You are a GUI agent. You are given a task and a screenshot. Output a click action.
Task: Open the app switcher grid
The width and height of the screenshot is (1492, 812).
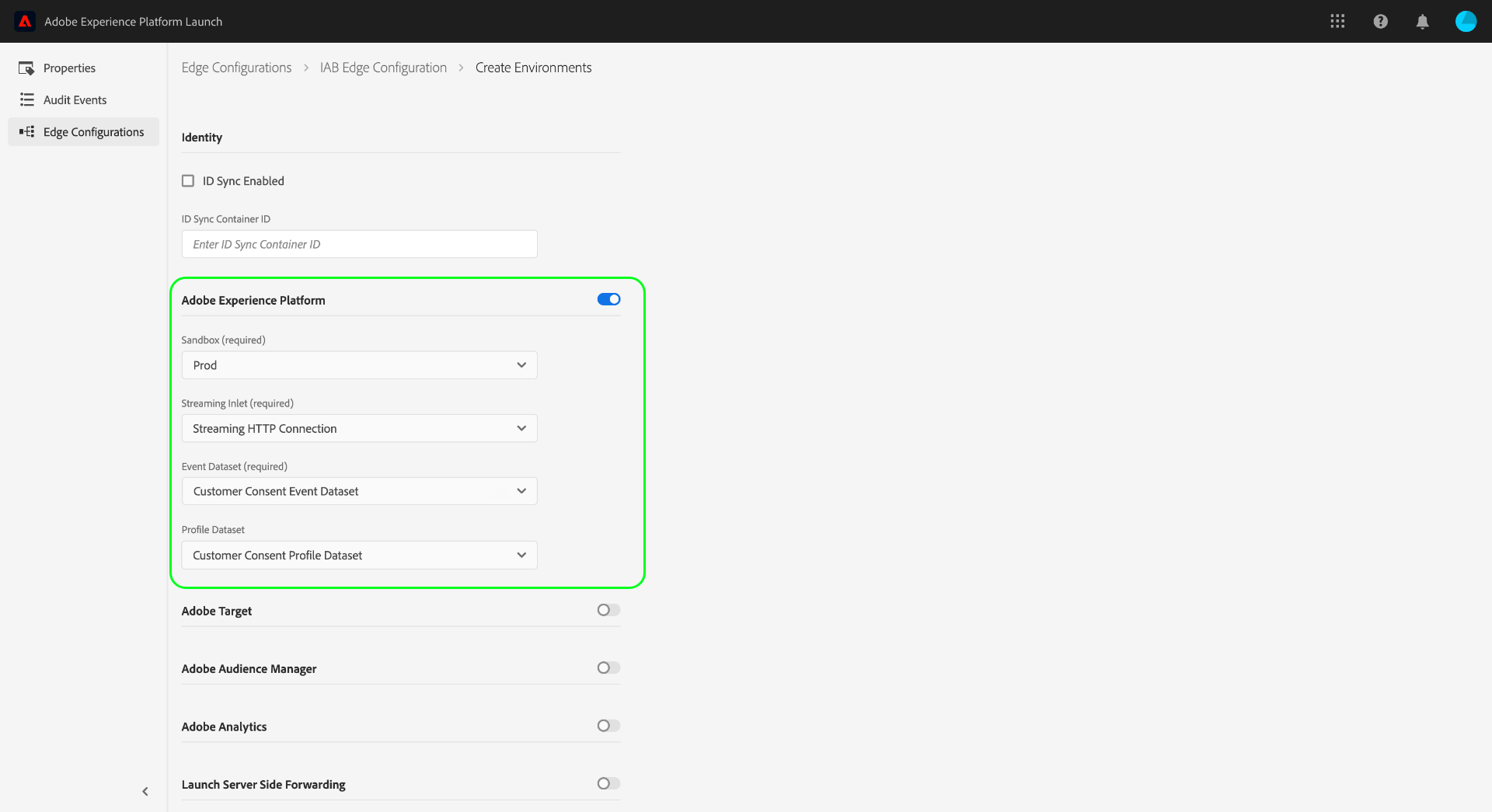[1337, 21]
